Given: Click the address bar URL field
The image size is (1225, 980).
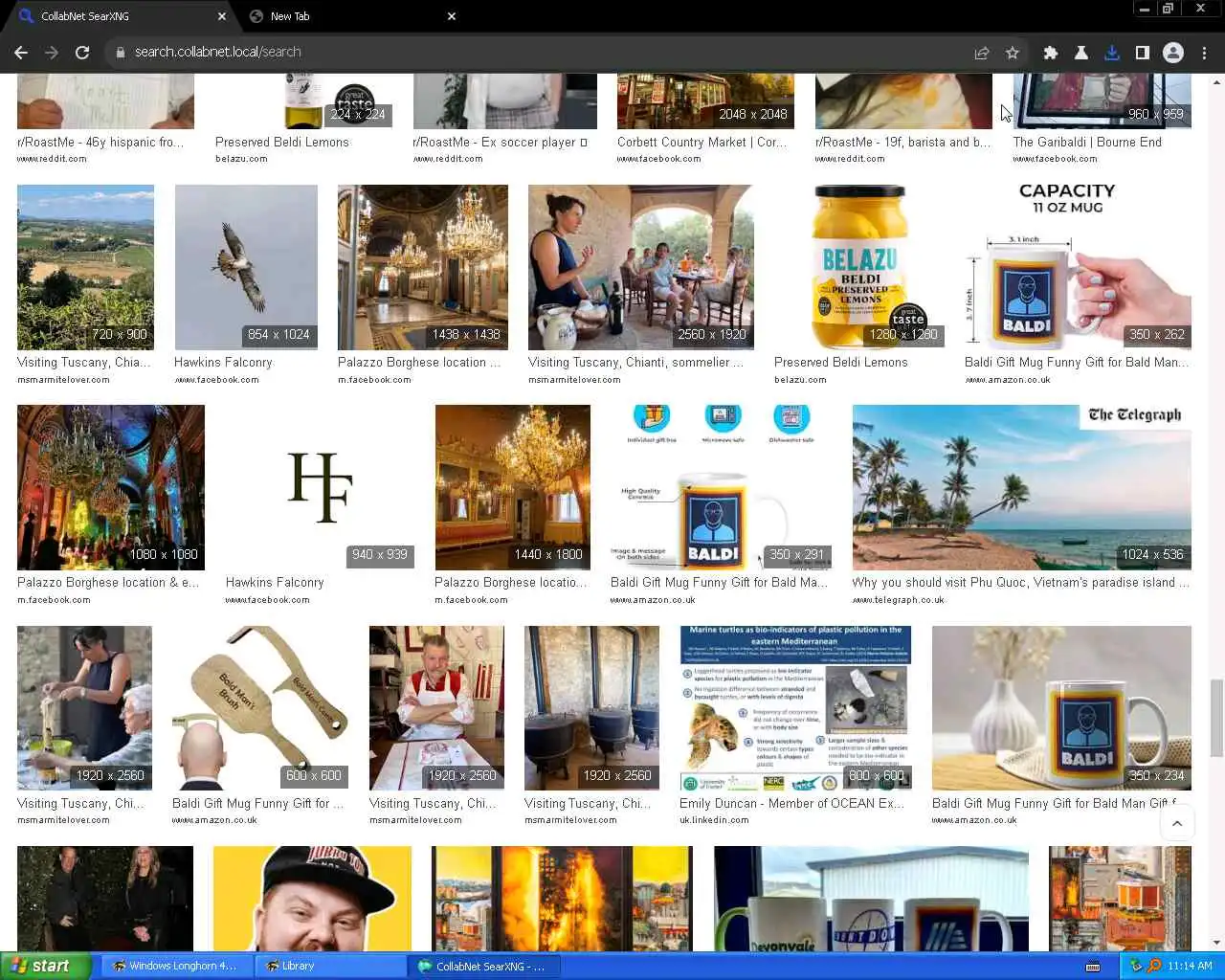Looking at the screenshot, I should click(x=536, y=53).
